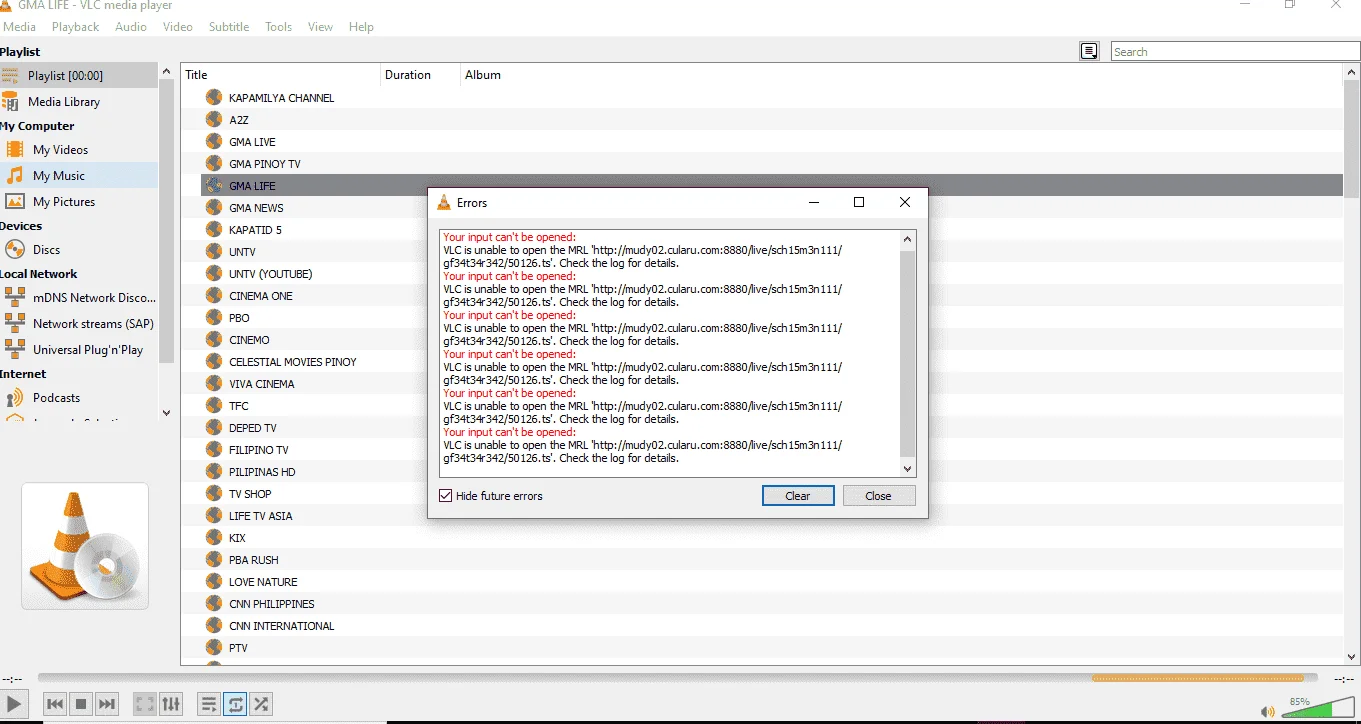Click the LIFE TV ASIA stream icon
This screenshot has height=724, width=1361.
[x=213, y=515]
